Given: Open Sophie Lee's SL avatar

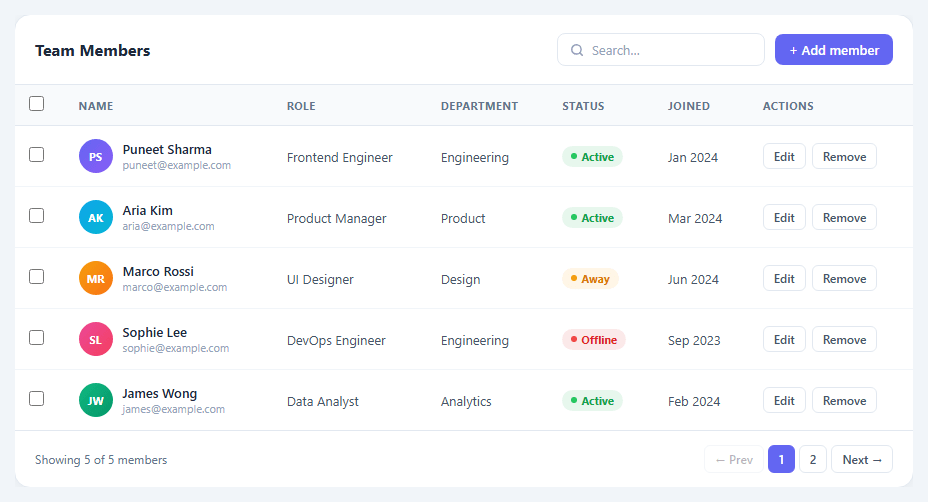Looking at the screenshot, I should coord(96,339).
